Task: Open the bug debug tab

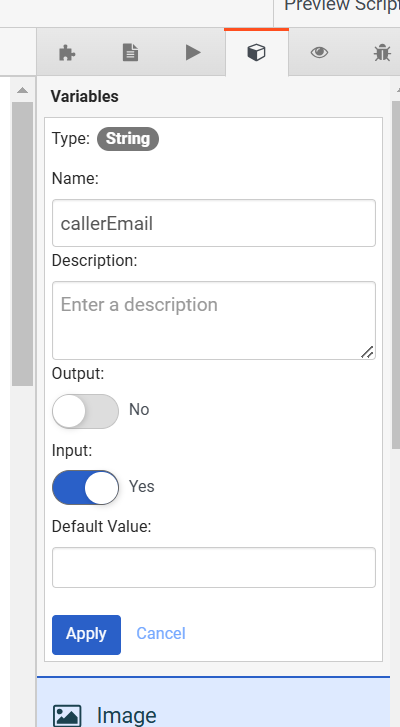Action: pos(381,52)
